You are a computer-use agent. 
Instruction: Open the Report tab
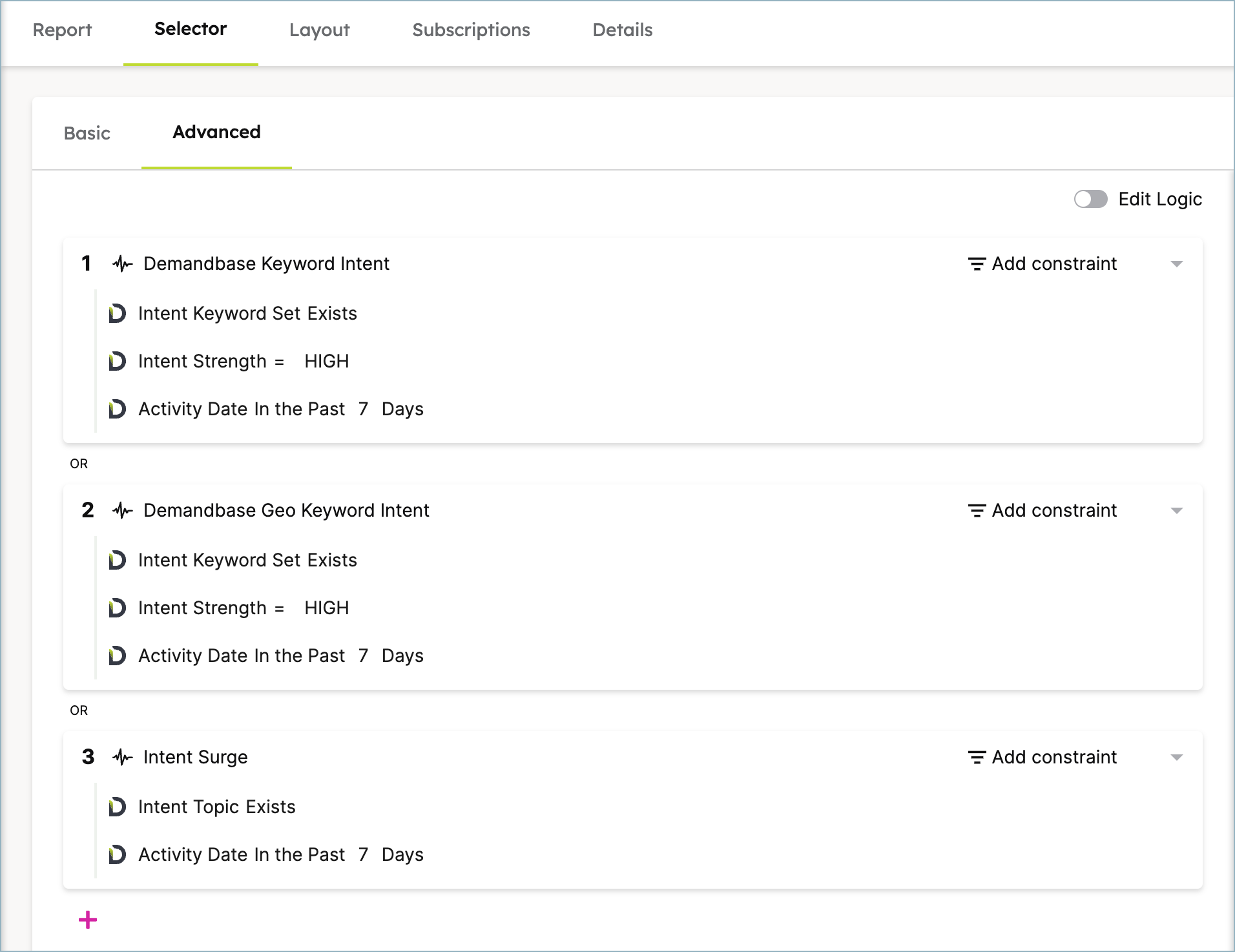click(63, 30)
